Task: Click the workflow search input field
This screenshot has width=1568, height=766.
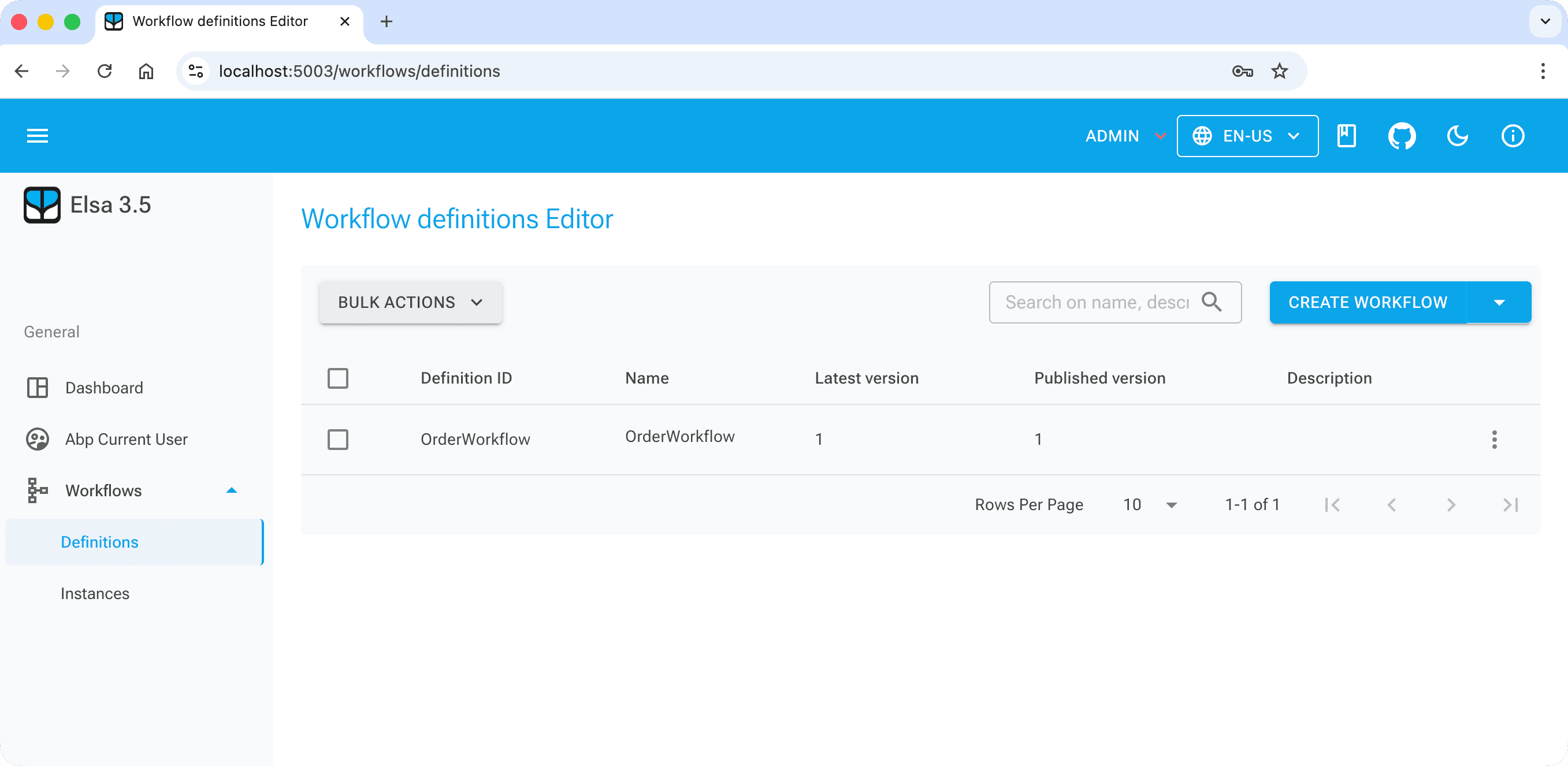Action: click(1095, 302)
